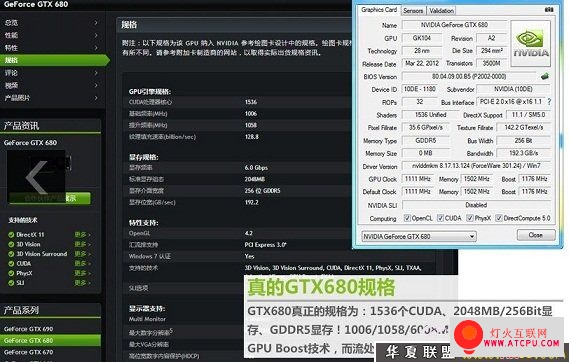Click the BIOS Version text field

469,77
